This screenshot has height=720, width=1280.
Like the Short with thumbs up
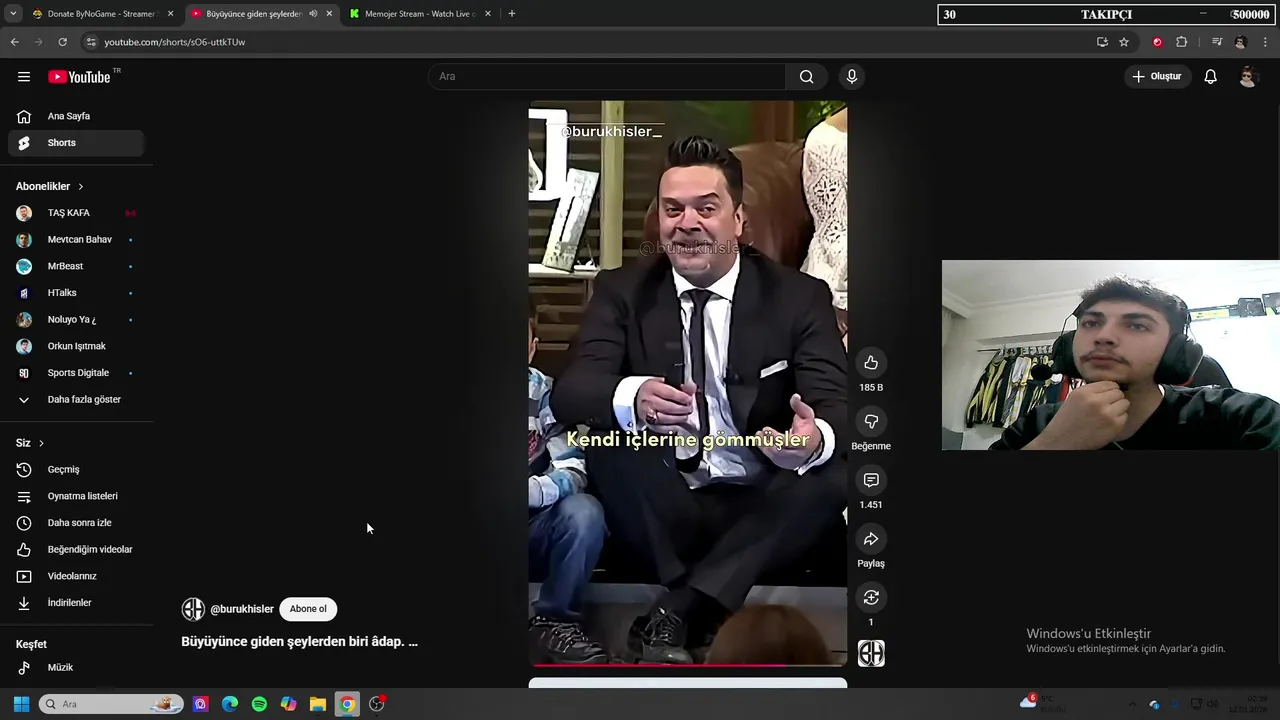pos(871,363)
